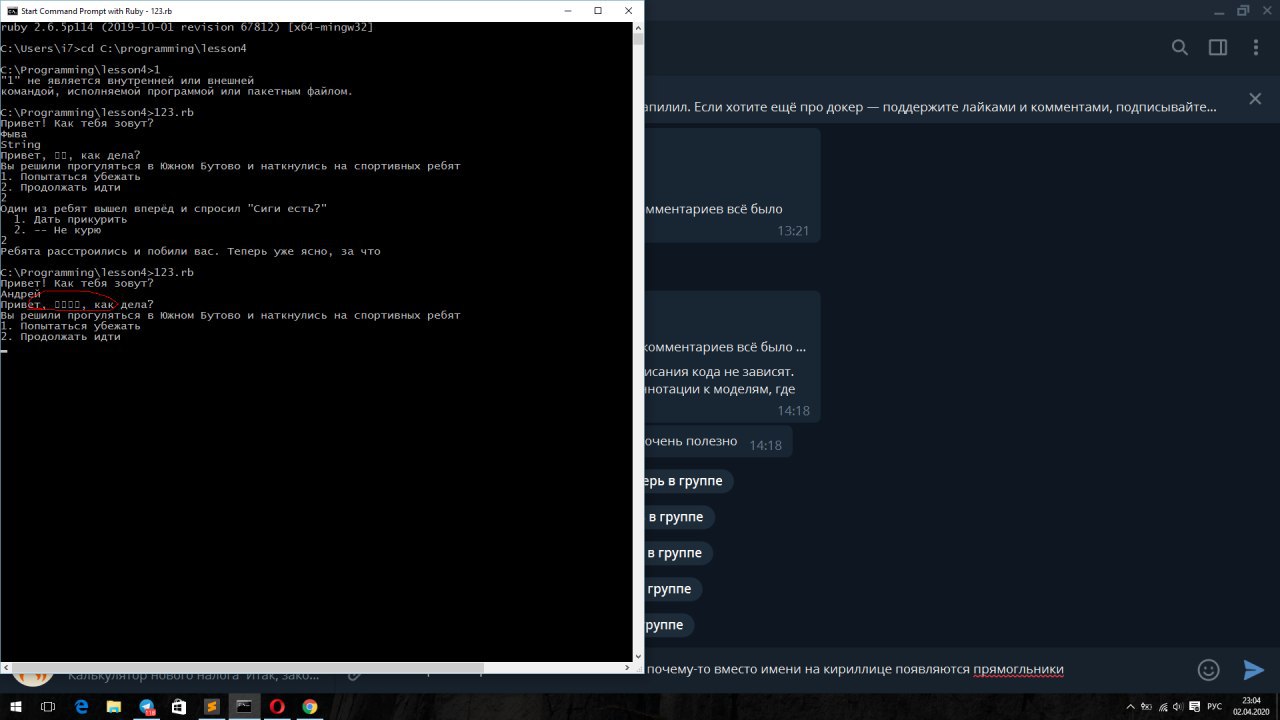Screen dimensions: 1280x720
Task: Click the message bubble 'очень полезно'
Action: [x=718, y=442]
